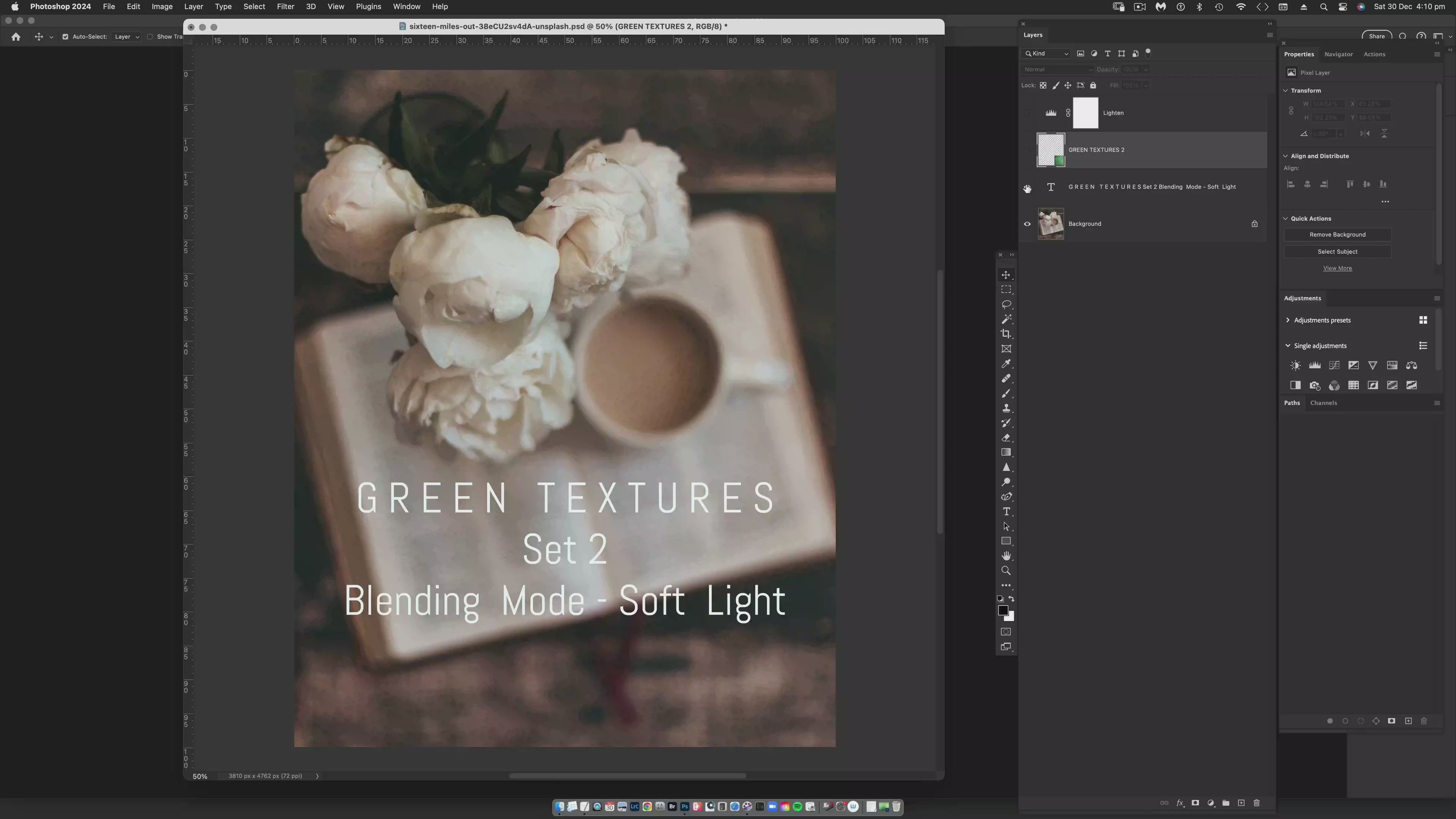The image size is (1456, 819).
Task: Click the delete layer trash icon
Action: pyautogui.click(x=1257, y=803)
